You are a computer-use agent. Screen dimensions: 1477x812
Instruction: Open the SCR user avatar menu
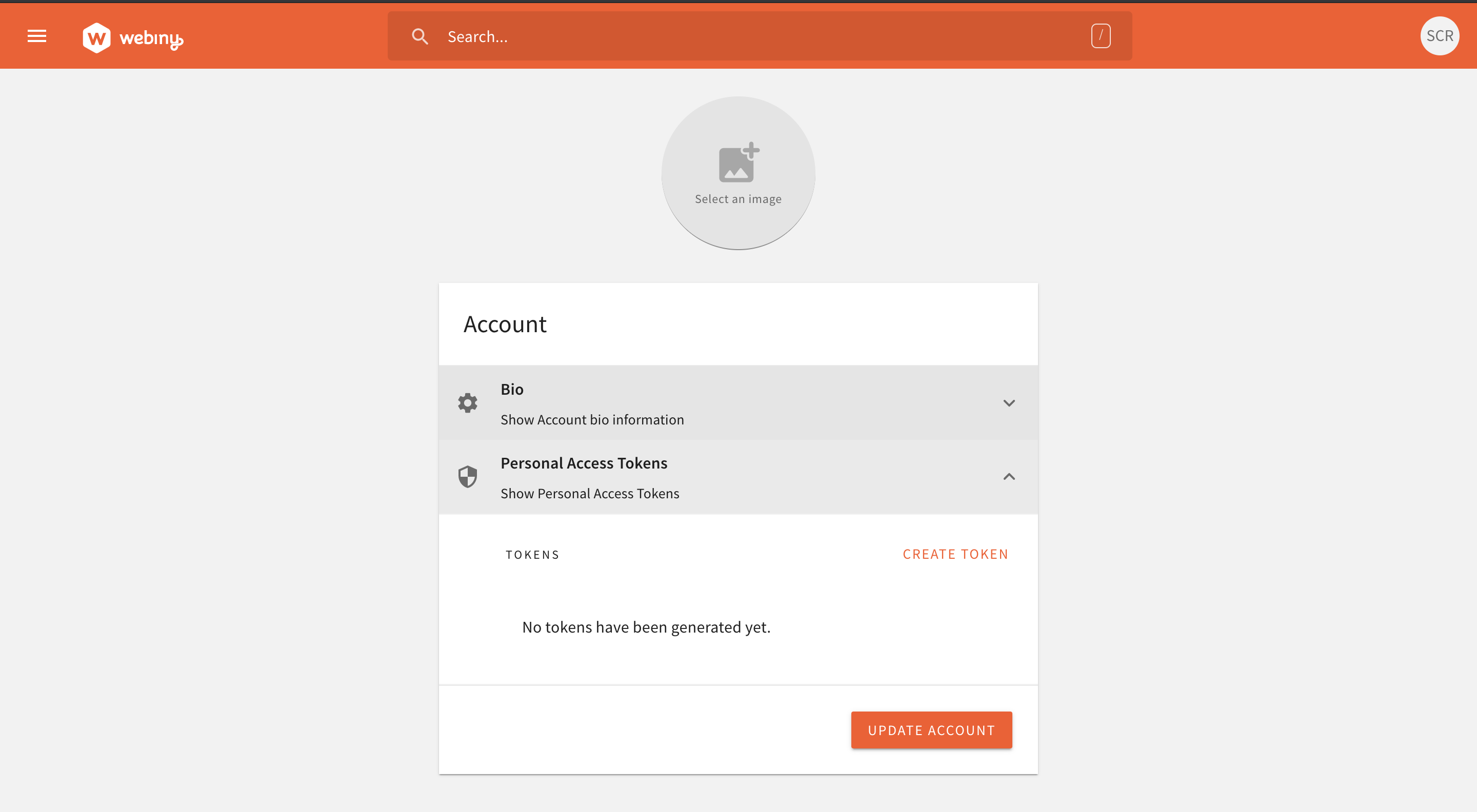(x=1439, y=36)
